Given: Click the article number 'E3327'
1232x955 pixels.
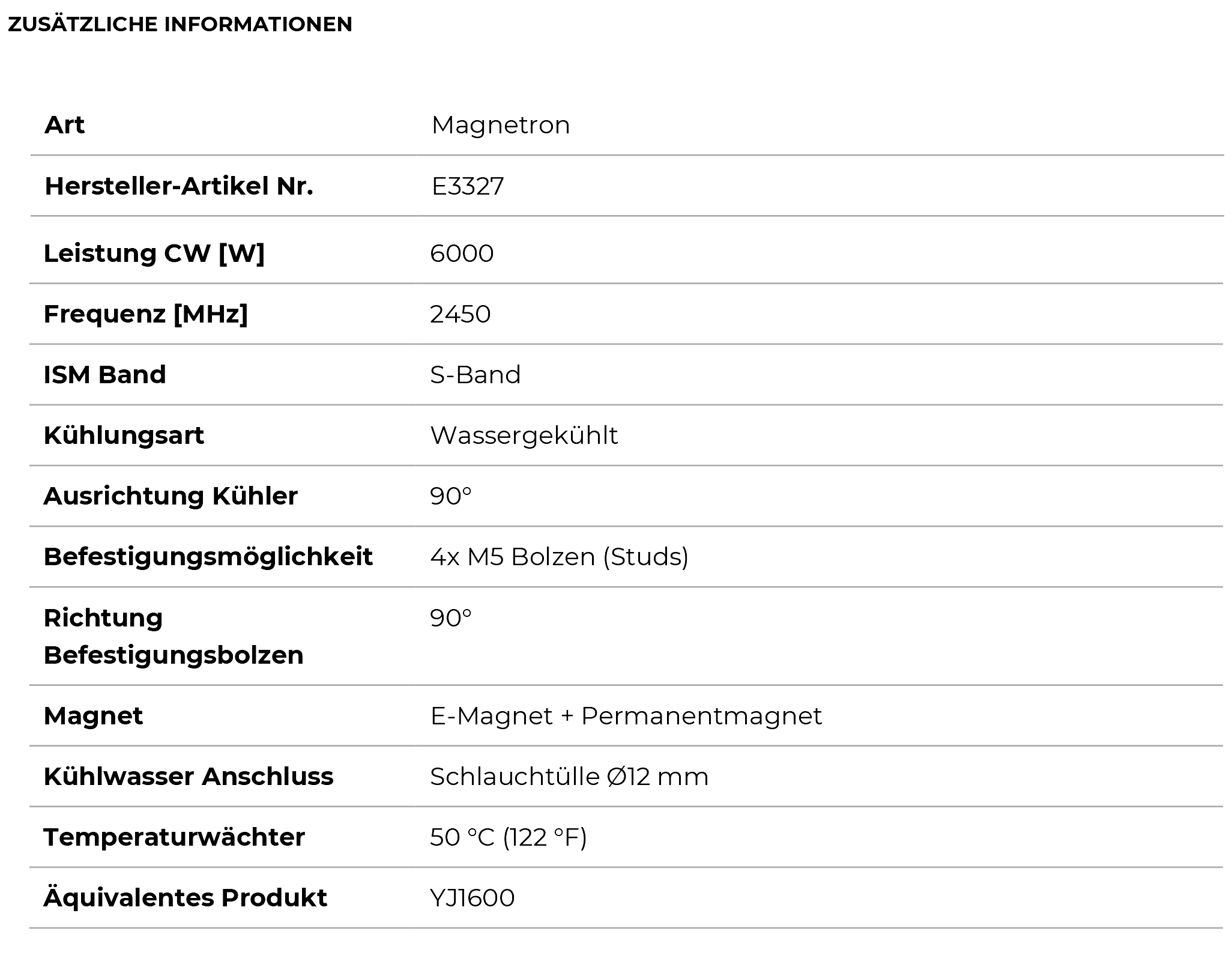Looking at the screenshot, I should 468,186.
